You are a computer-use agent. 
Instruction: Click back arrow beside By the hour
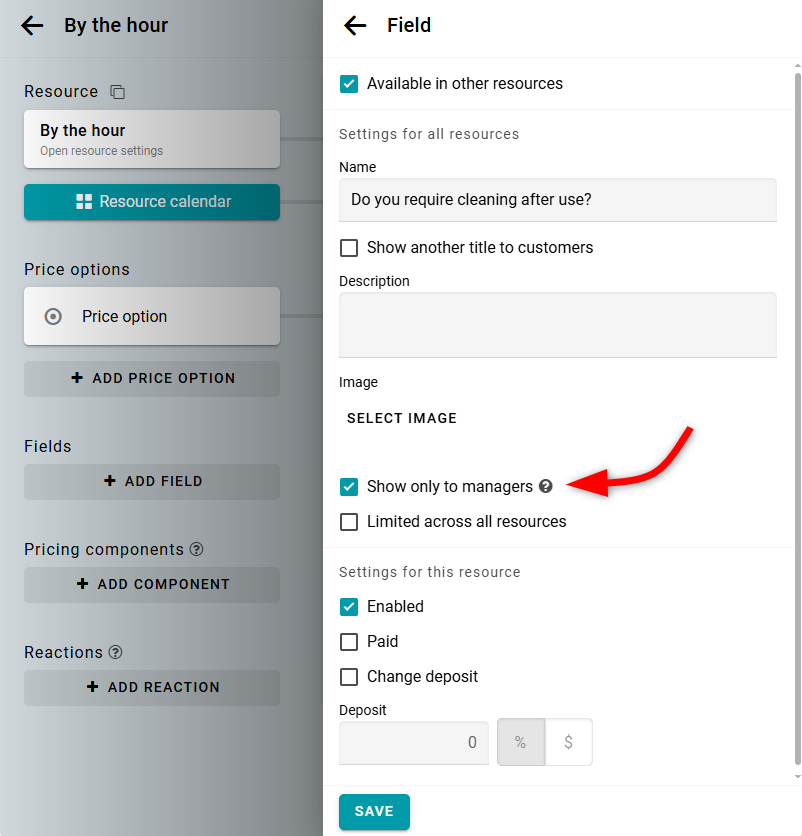(33, 26)
